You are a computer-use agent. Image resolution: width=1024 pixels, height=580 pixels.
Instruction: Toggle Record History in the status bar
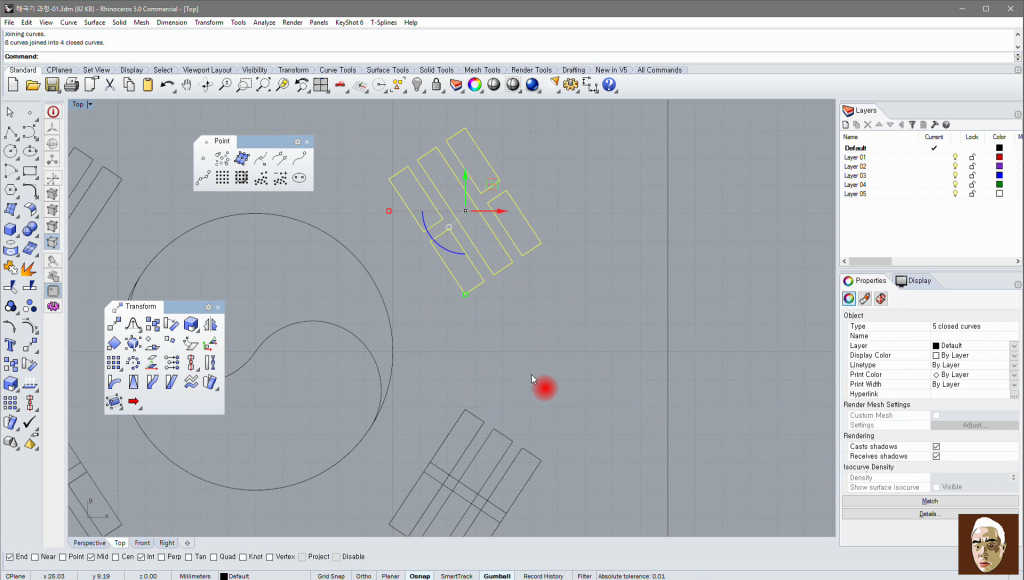coord(543,576)
